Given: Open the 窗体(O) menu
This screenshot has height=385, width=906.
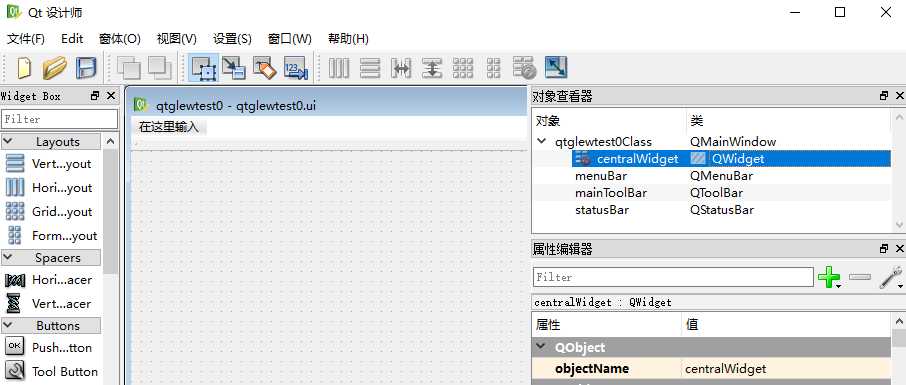Looking at the screenshot, I should click(x=120, y=39).
